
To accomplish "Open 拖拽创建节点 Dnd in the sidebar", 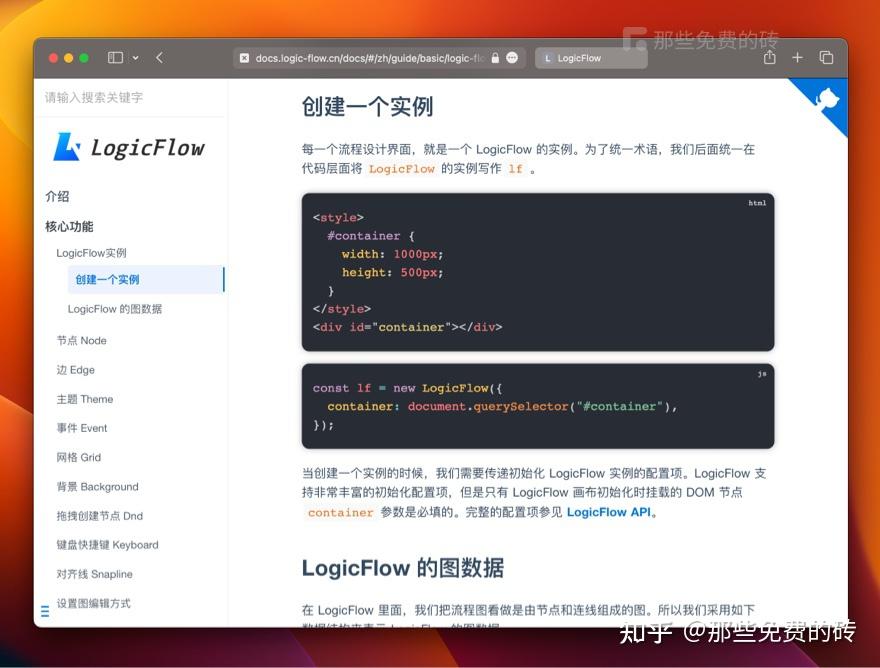I will point(99,516).
